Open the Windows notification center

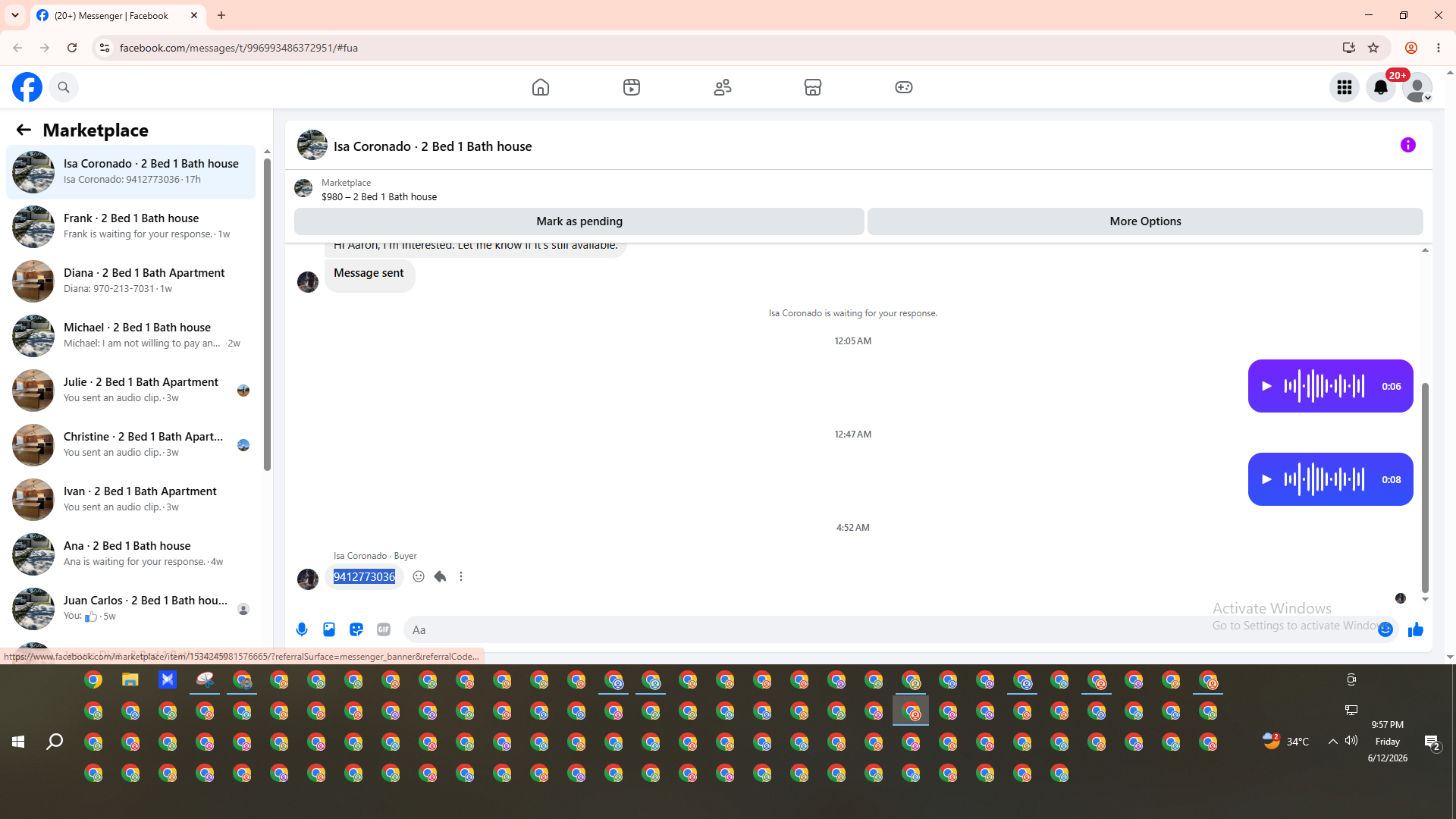coord(1432,742)
